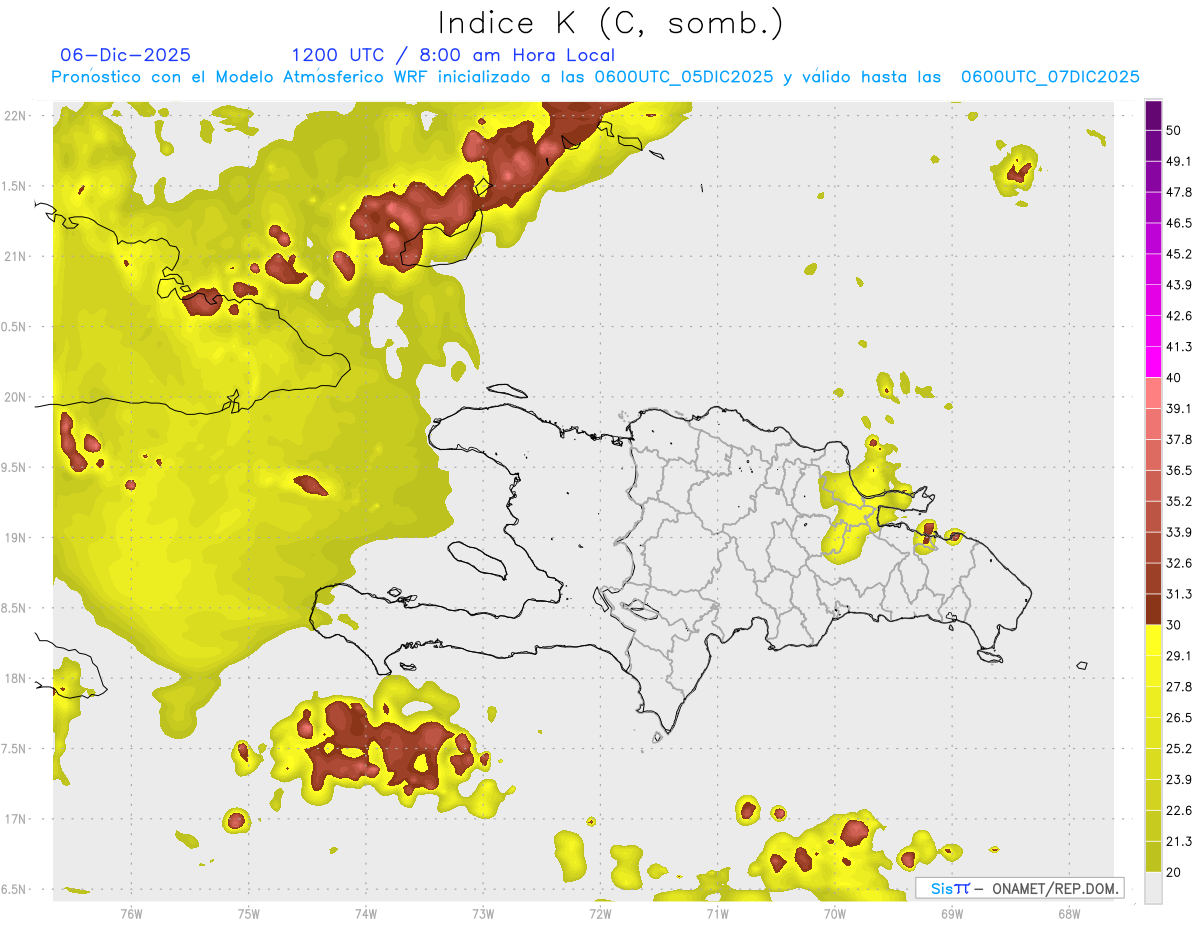The height and width of the screenshot is (927, 1200).
Task: Click the colorbar value 43.9
Action: pos(1179,285)
